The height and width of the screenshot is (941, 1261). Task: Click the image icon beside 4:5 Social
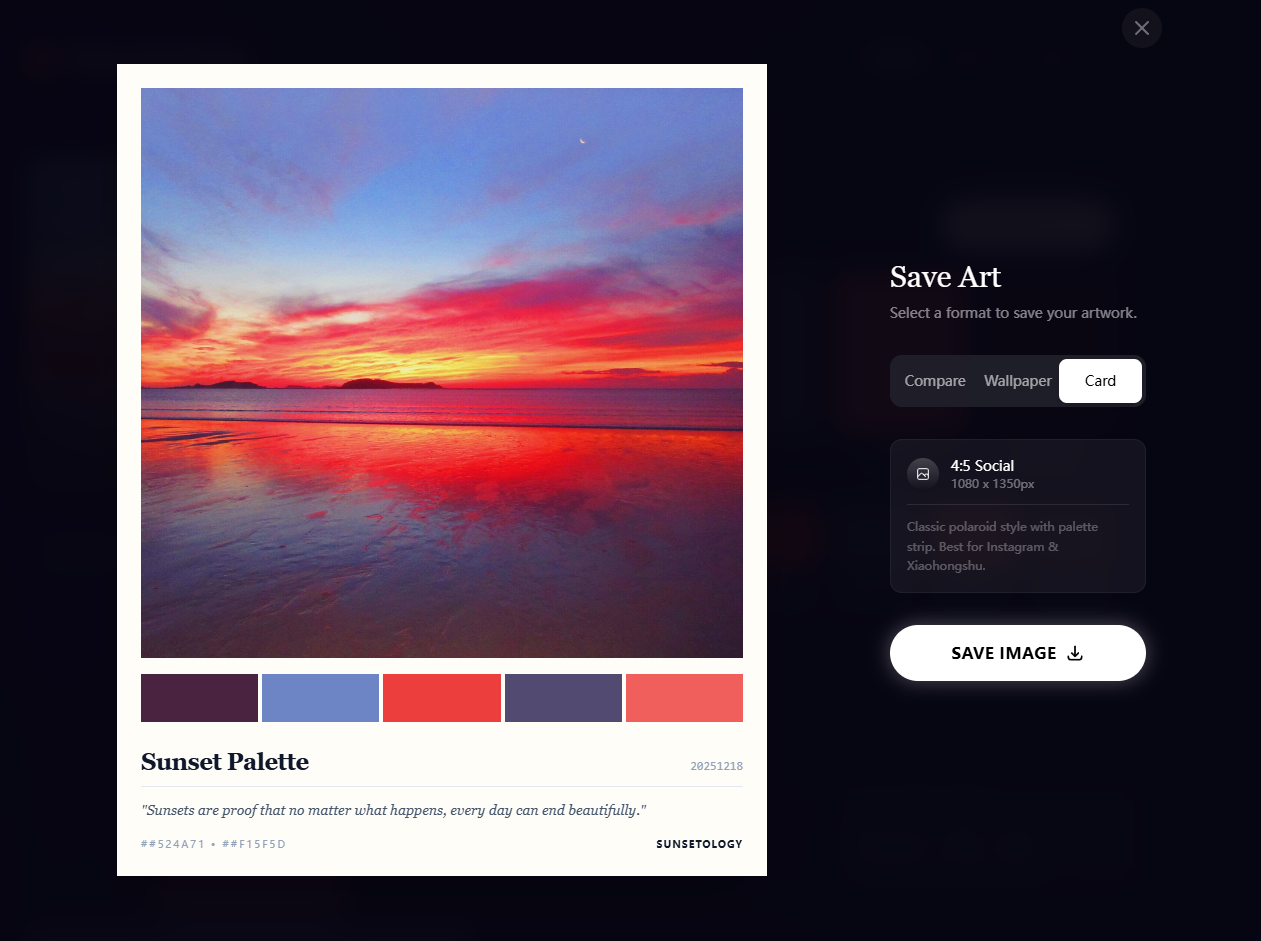pos(923,474)
